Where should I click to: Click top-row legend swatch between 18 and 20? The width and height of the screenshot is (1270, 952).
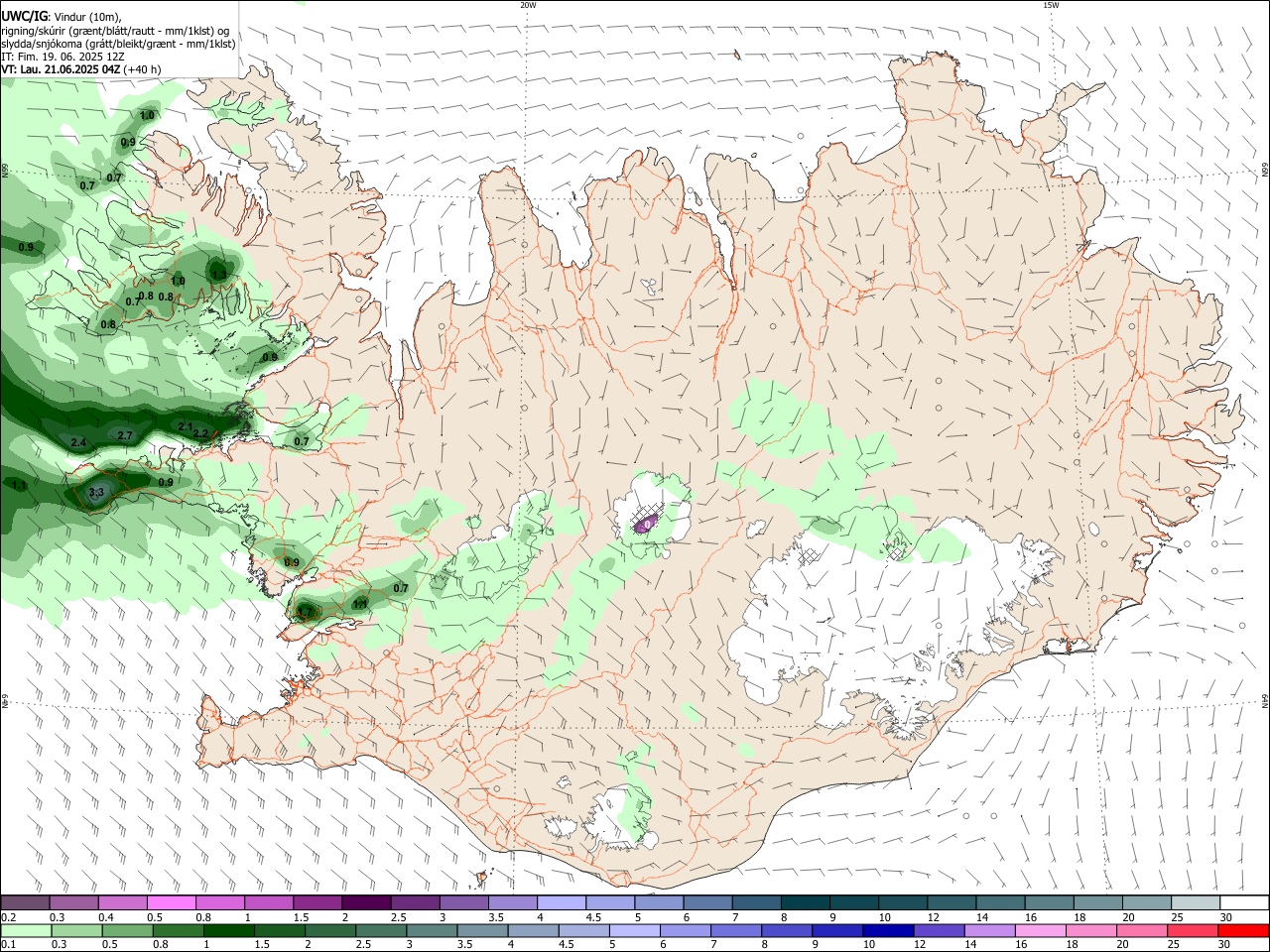click(x=1098, y=902)
